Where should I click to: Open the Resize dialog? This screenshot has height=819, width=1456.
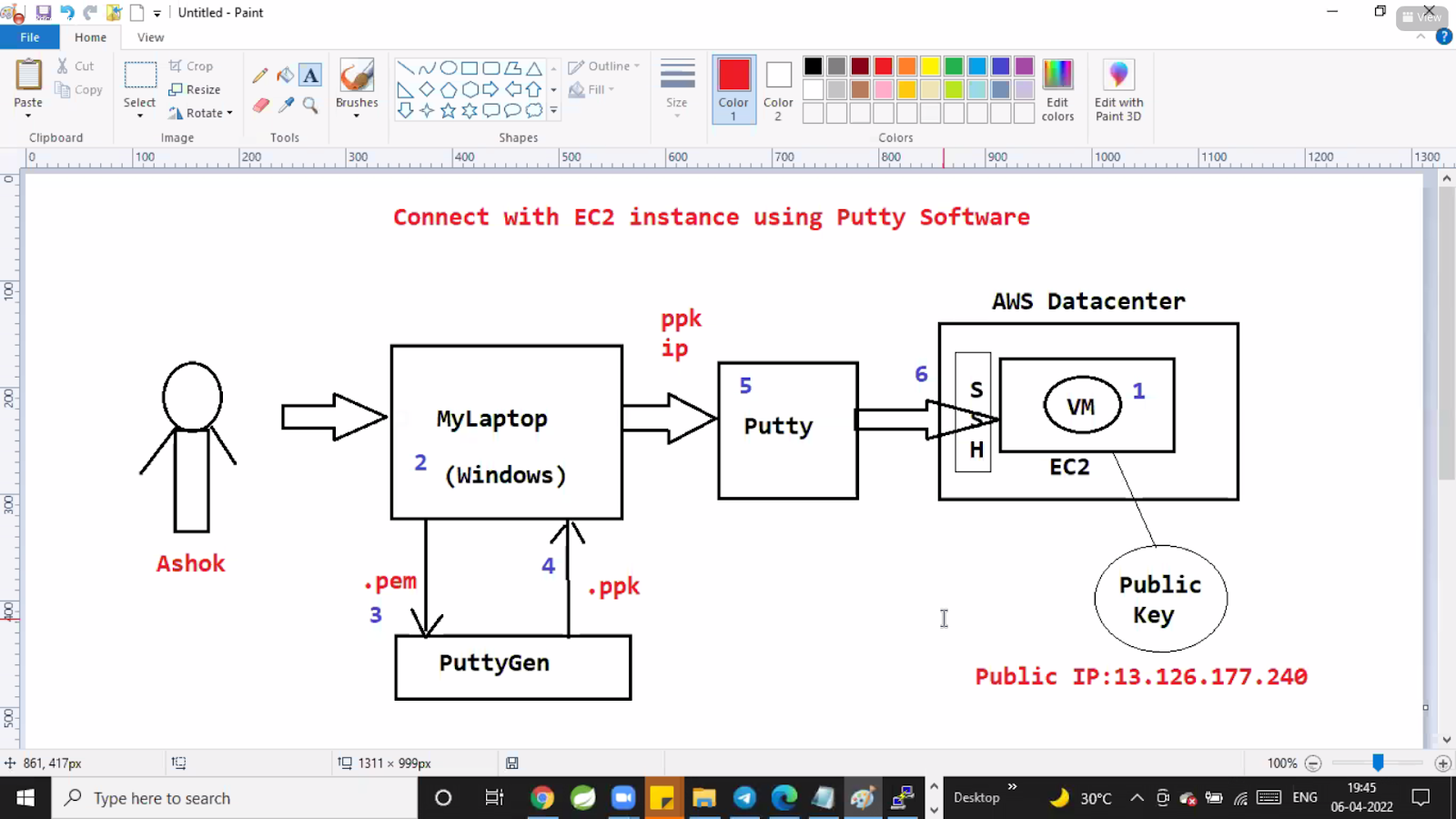[x=195, y=90]
